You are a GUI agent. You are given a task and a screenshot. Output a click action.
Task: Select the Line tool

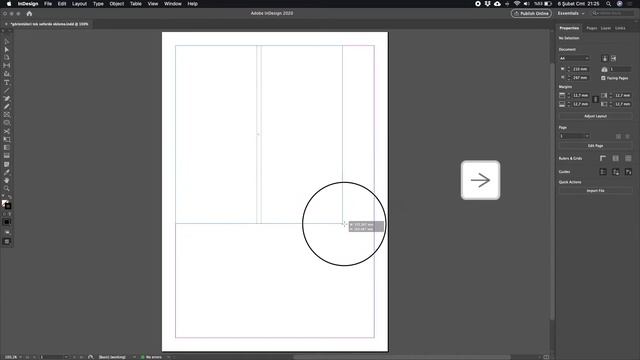pyautogui.click(x=7, y=90)
